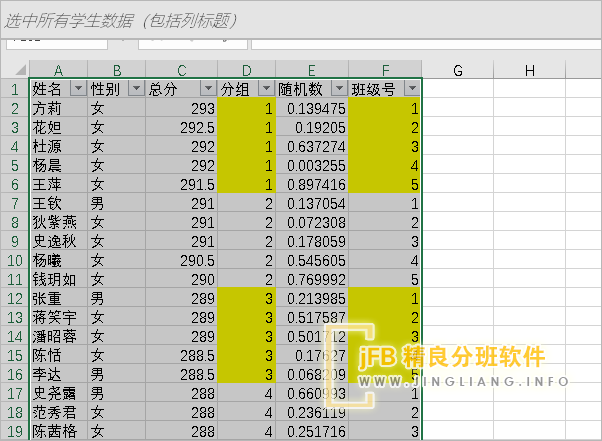This screenshot has height=441, width=602.
Task: Click the random number cell 0.637274
Action: (x=312, y=146)
